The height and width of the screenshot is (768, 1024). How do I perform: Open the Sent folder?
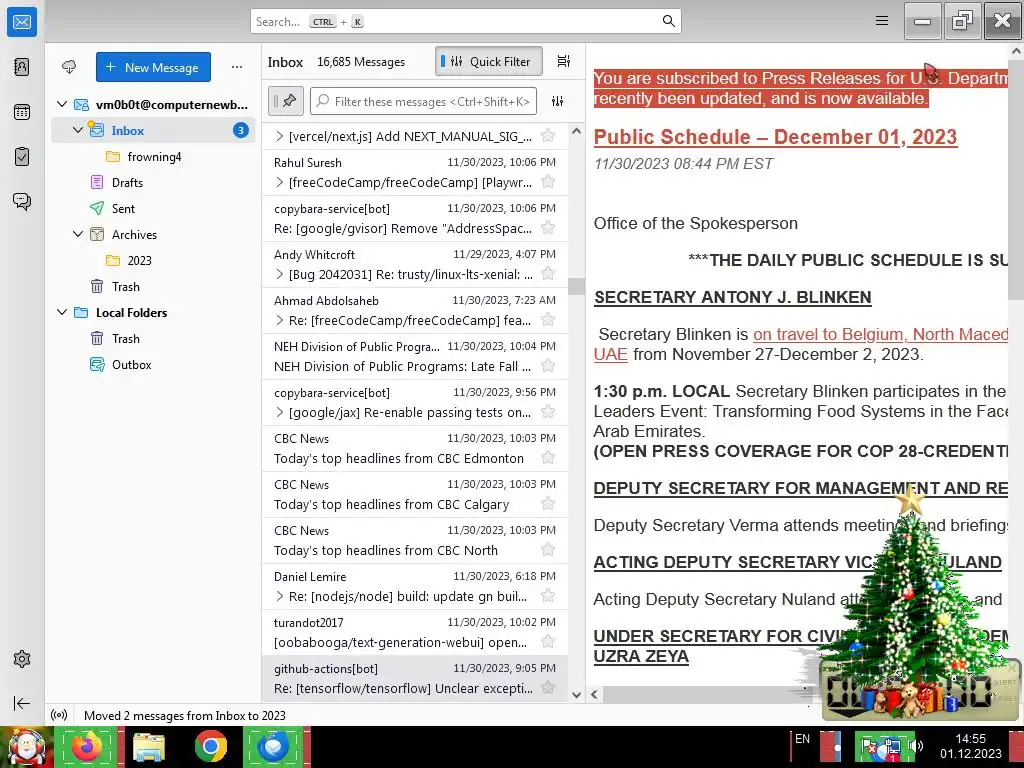point(153,208)
